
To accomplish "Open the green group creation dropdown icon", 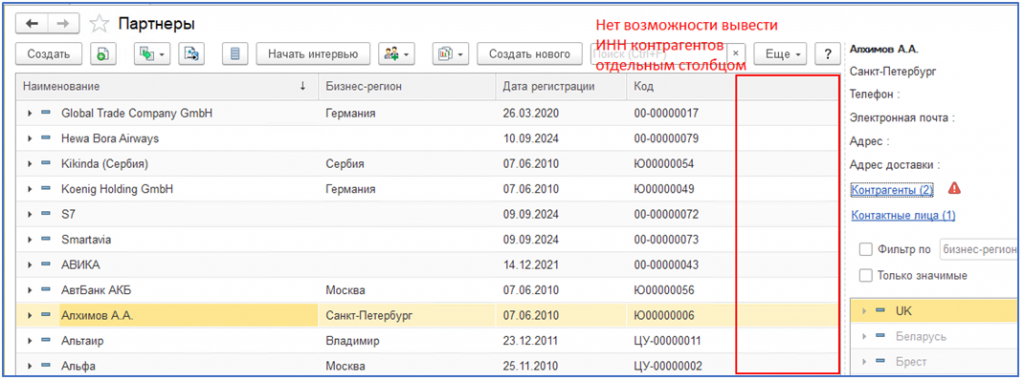I will pyautogui.click(x=152, y=54).
